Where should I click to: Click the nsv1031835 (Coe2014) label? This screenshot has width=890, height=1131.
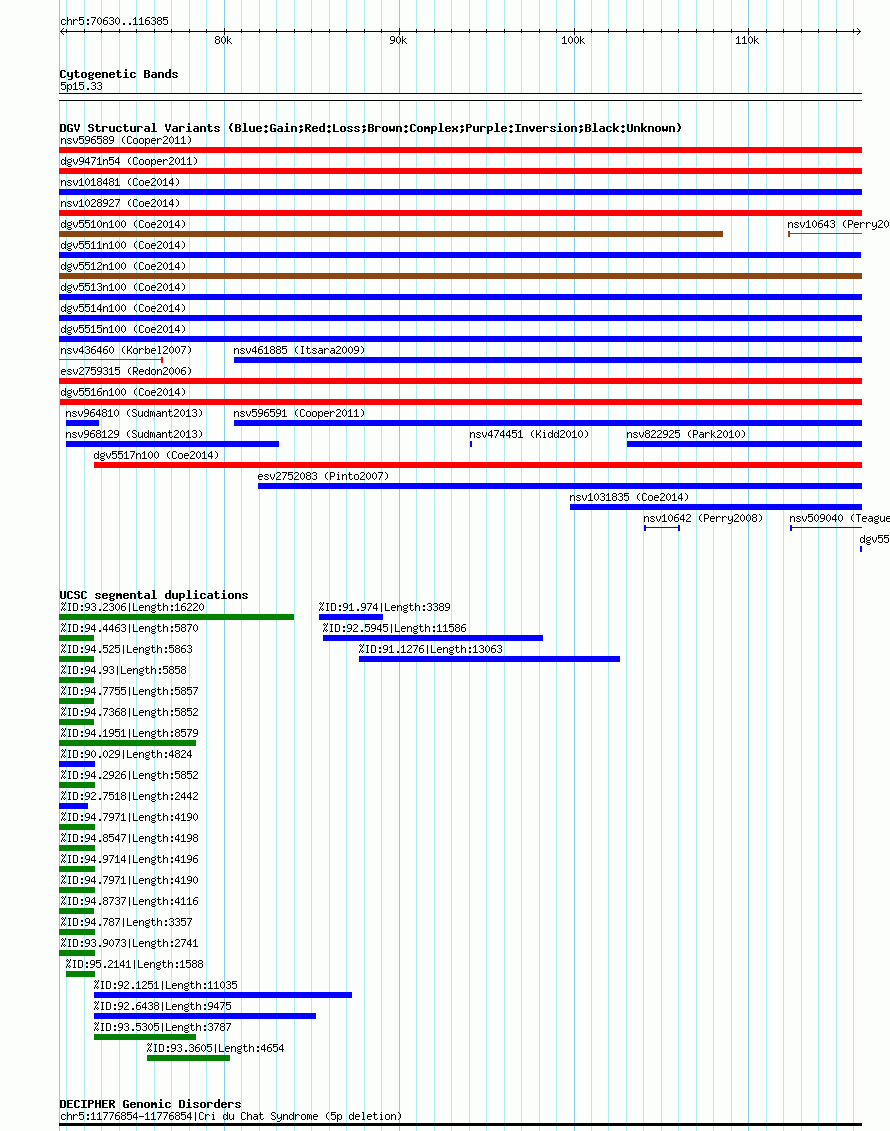click(x=629, y=497)
